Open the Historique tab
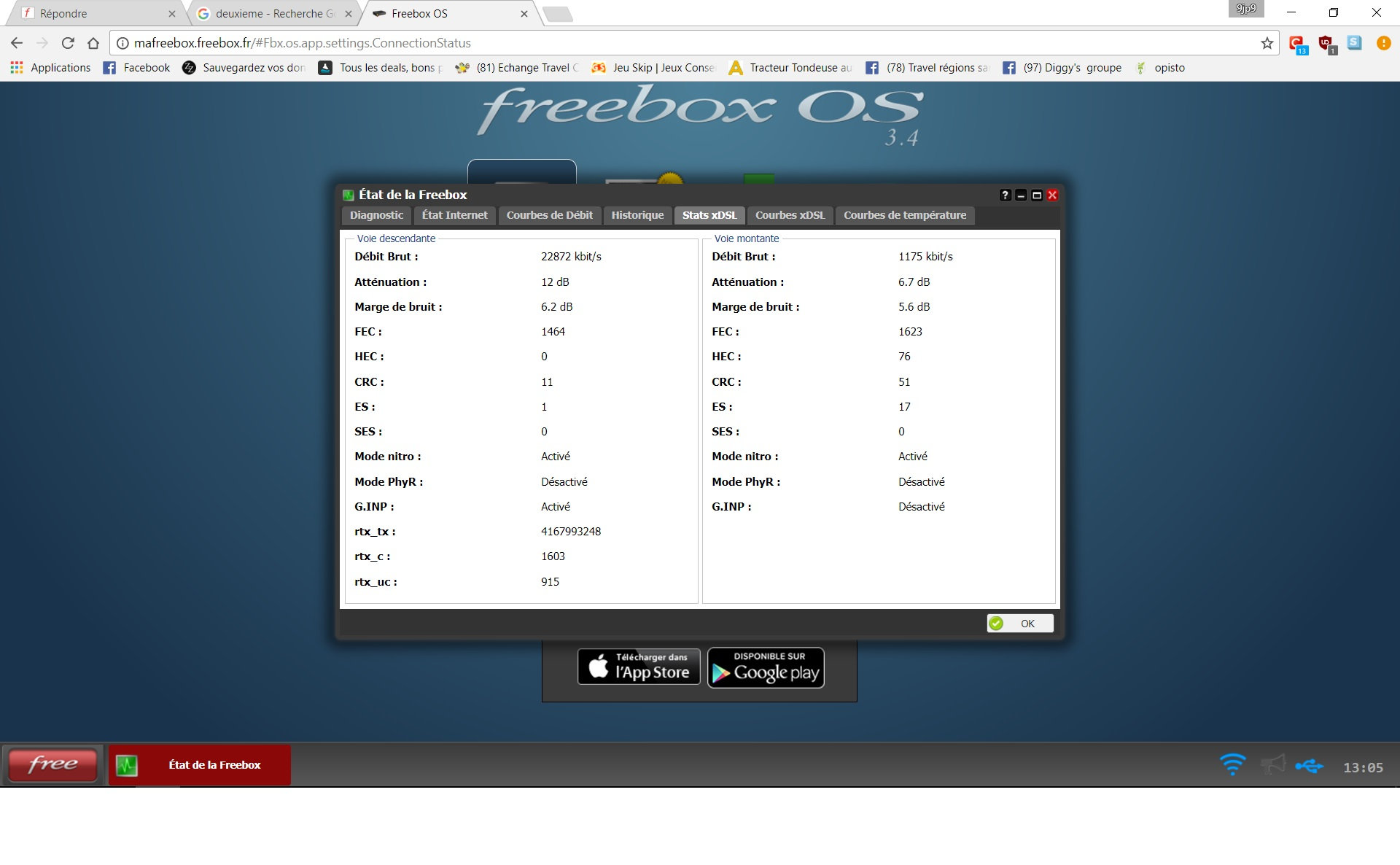This screenshot has width=1400, height=865. (637, 215)
